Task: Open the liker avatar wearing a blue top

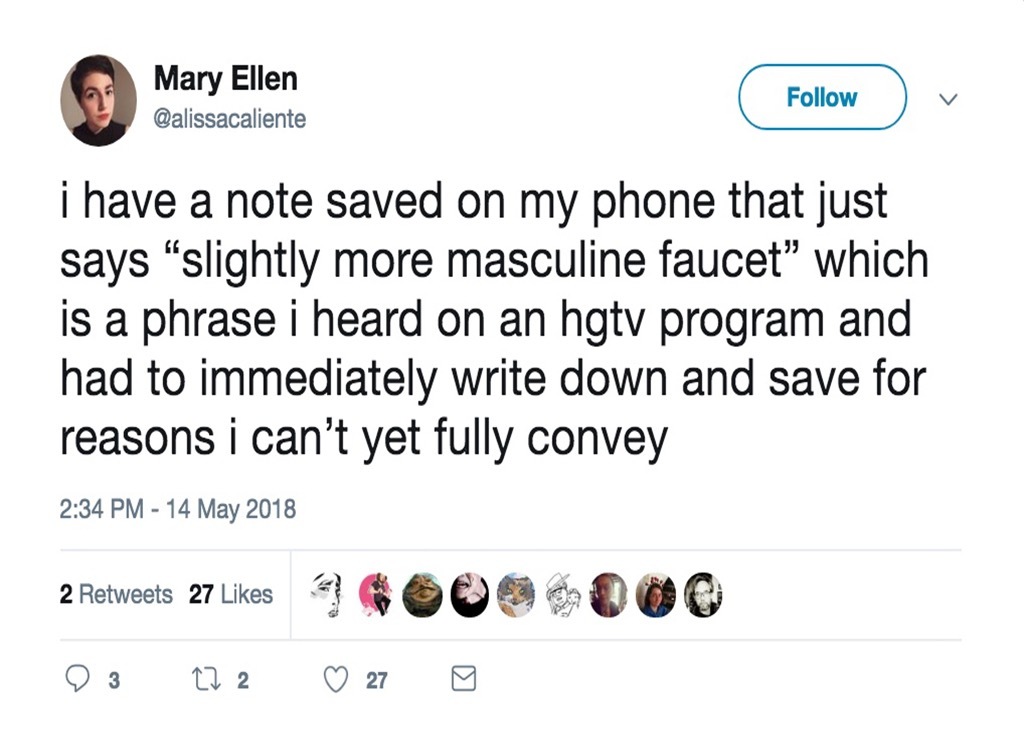Action: tap(656, 594)
